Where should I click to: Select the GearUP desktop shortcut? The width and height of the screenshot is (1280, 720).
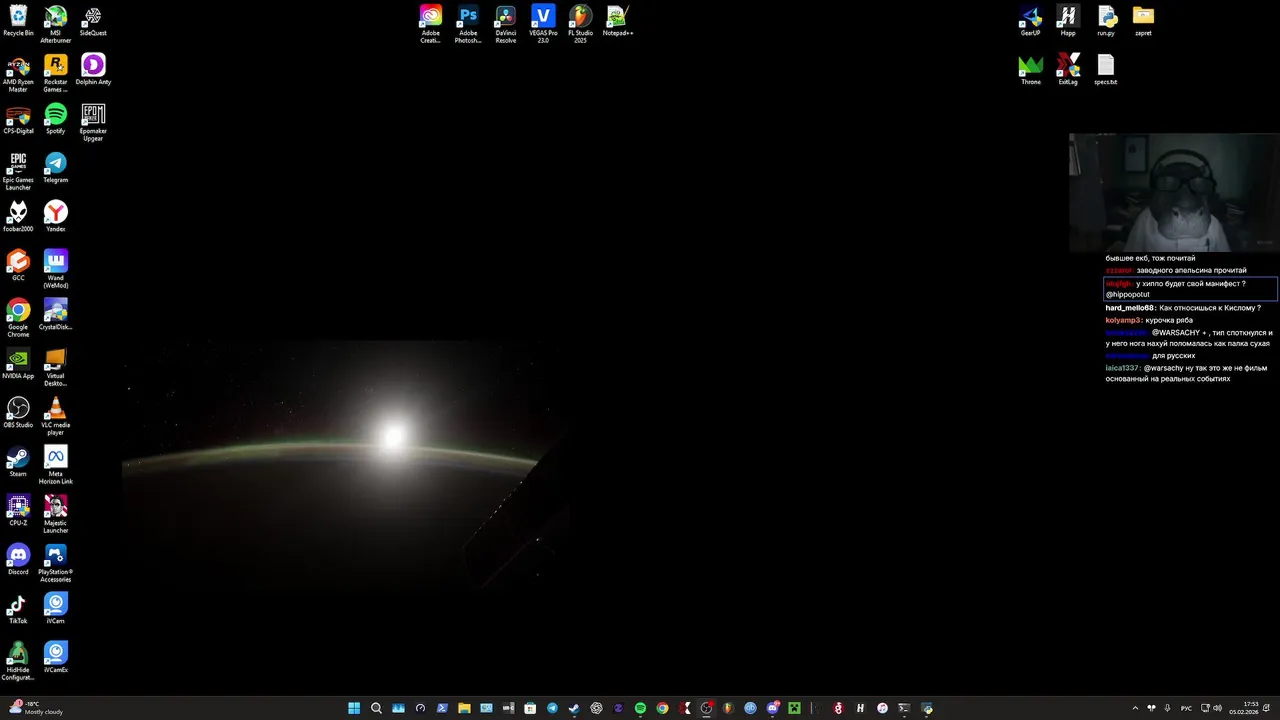pyautogui.click(x=1031, y=21)
